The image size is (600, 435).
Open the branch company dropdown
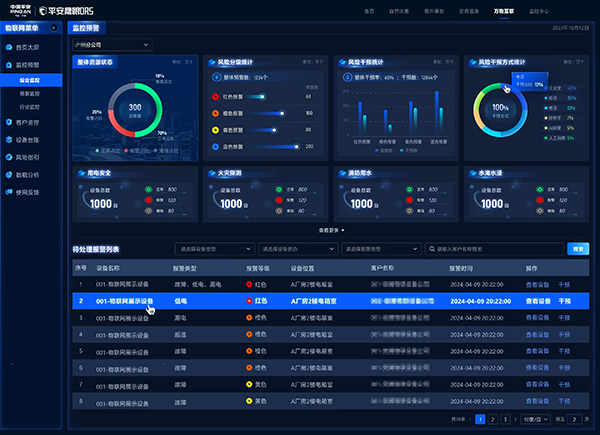[112, 45]
